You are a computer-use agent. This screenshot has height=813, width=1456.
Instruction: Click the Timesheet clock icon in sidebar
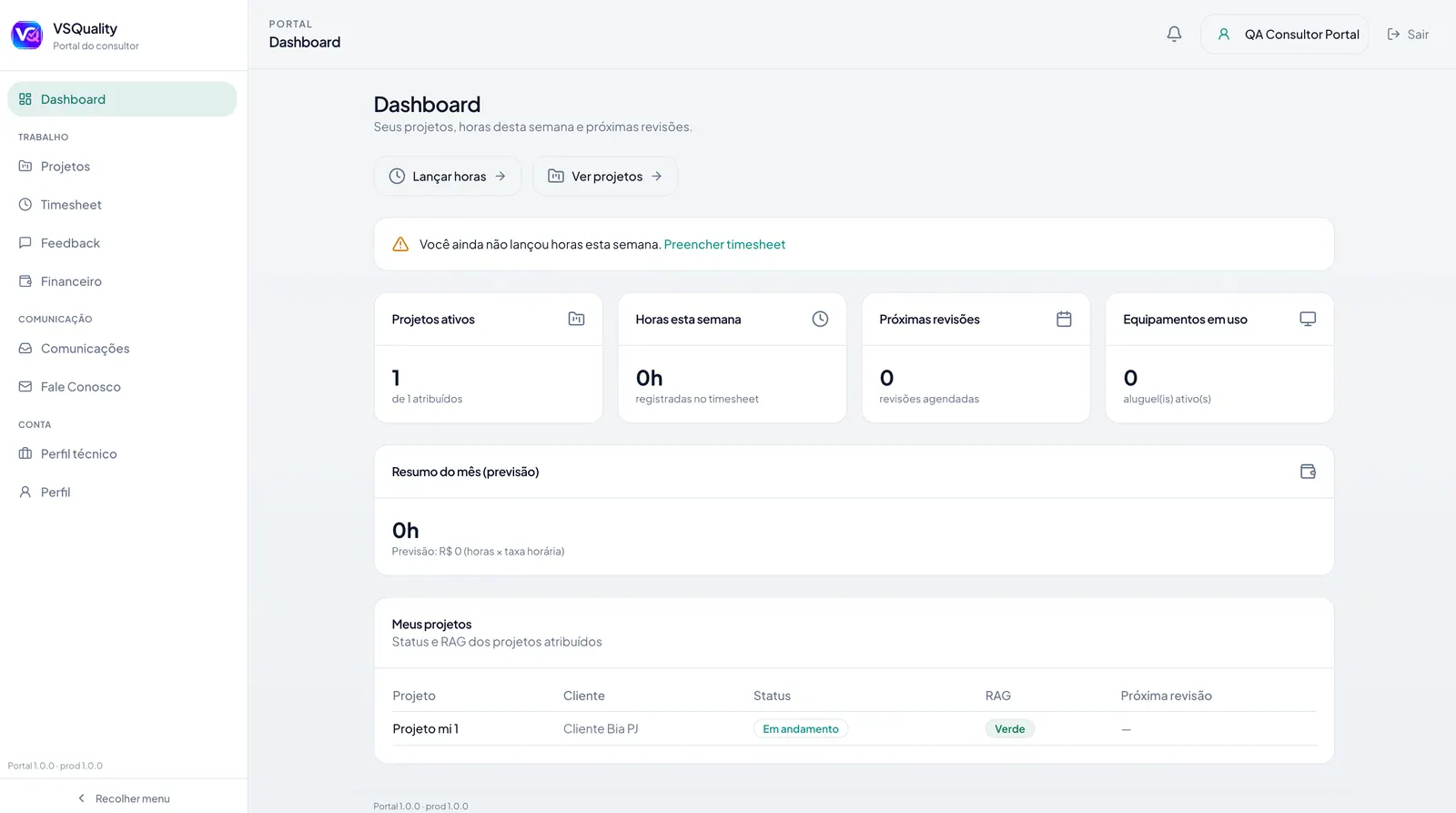point(25,205)
